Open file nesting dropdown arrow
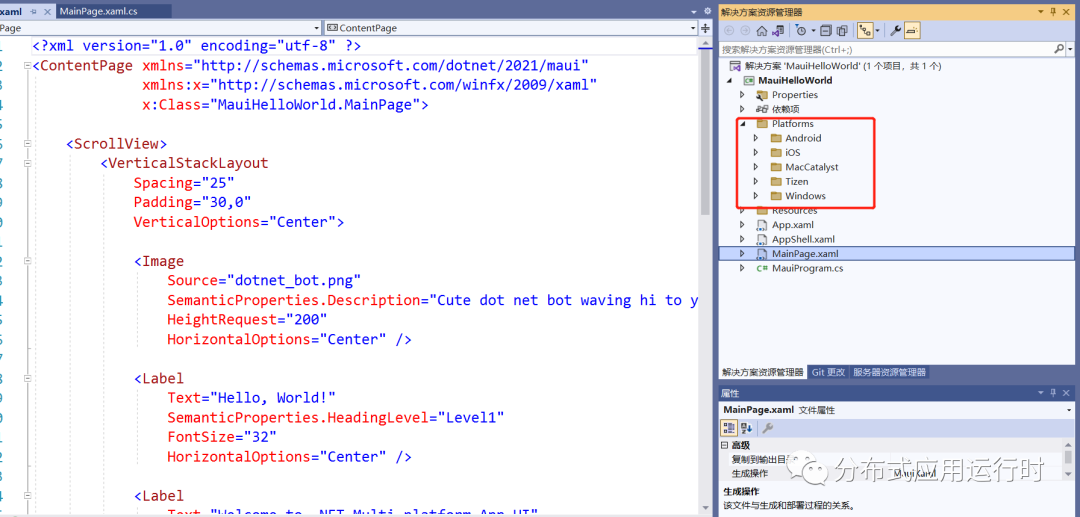This screenshot has height=517, width=1080. 878,30
